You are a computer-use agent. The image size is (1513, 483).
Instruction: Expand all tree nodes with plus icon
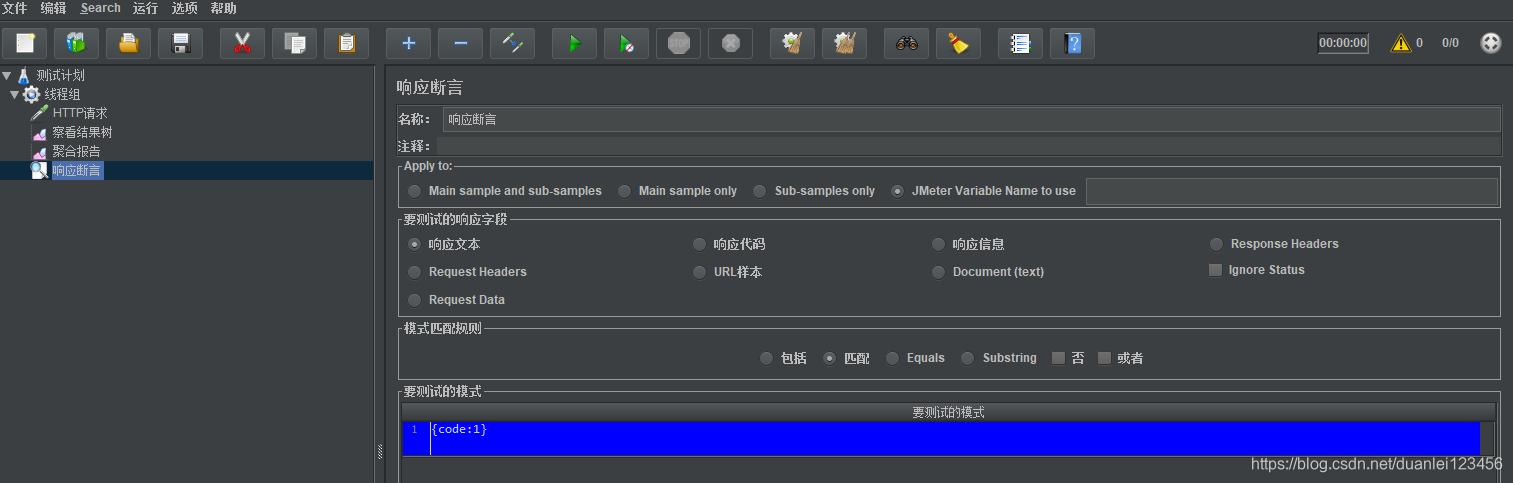pyautogui.click(x=408, y=43)
